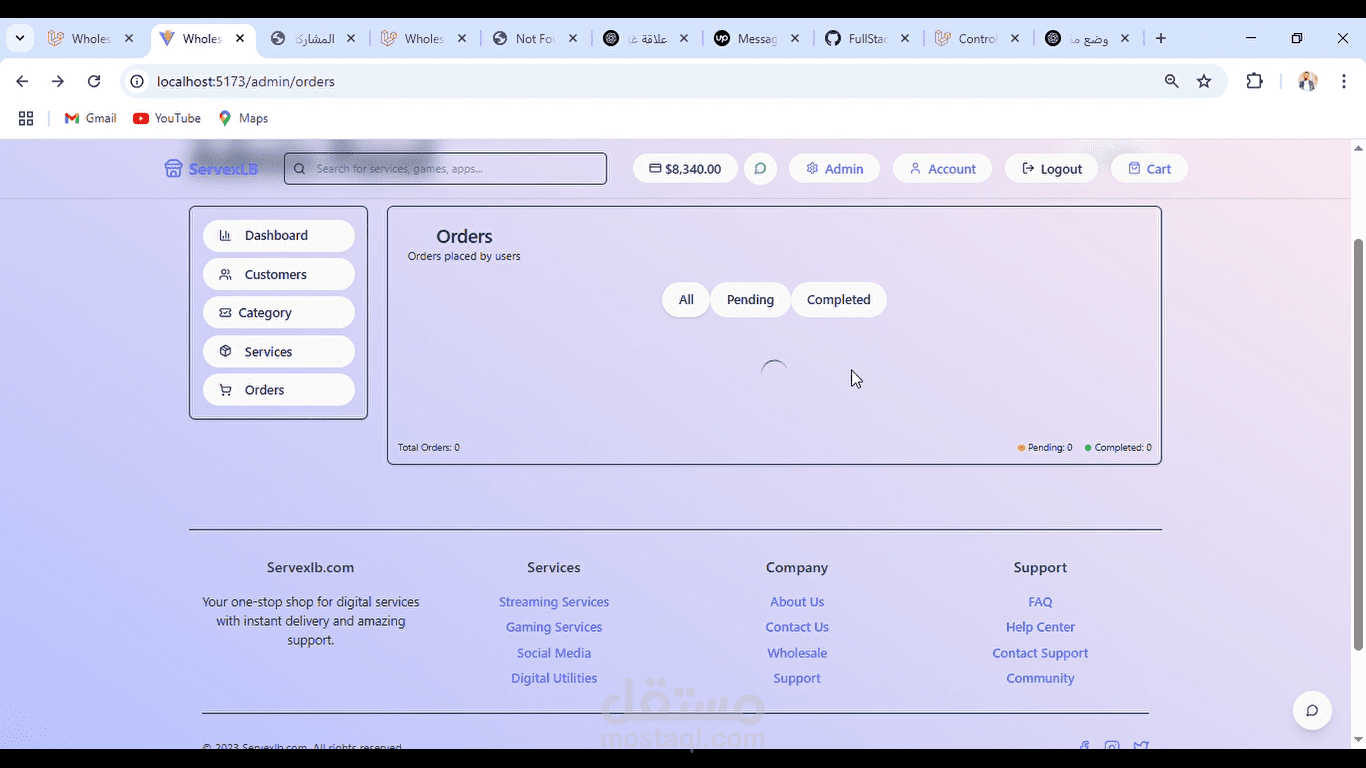Open Category in the admin sidebar
This screenshot has height=768, width=1366.
click(279, 313)
